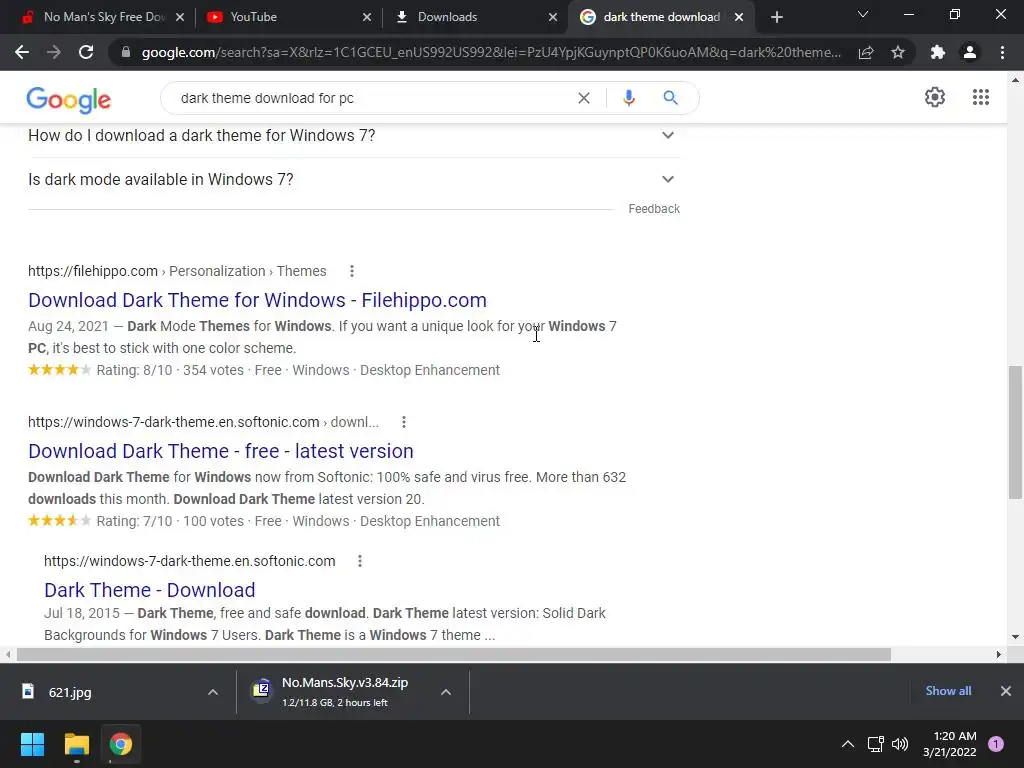Close the YouTube tab
This screenshot has height=768, width=1024.
click(367, 17)
